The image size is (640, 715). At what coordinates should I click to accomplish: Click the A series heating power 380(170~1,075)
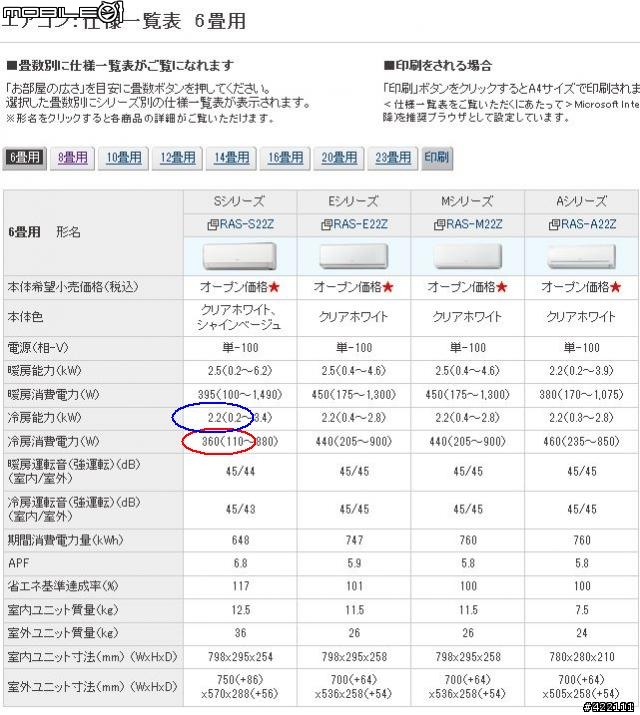[581, 394]
